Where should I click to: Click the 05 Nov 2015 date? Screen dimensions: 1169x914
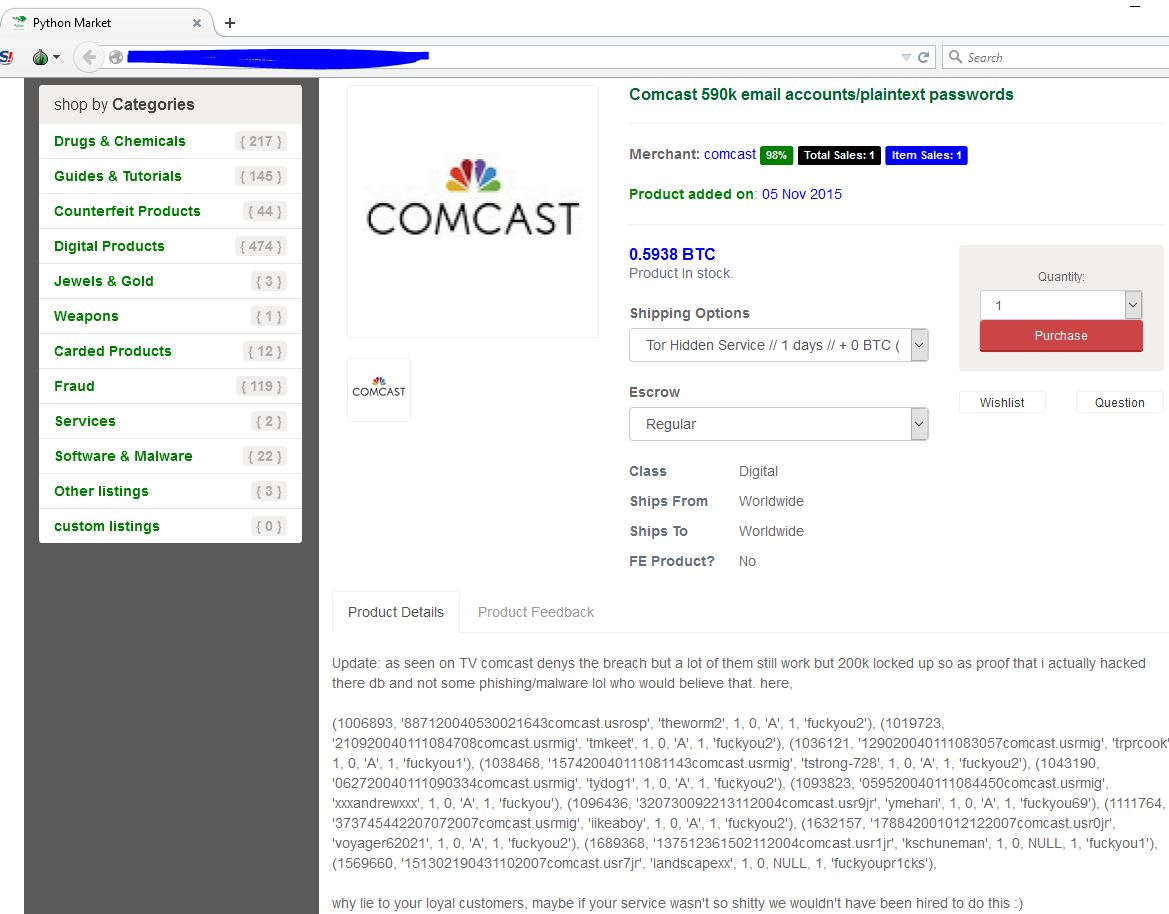coord(801,194)
